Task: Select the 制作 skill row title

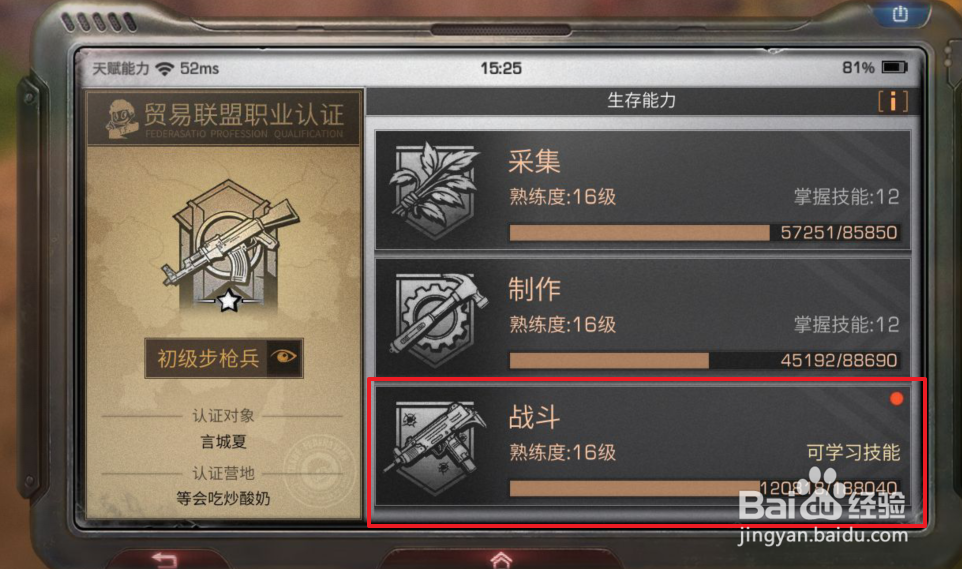Action: coord(534,289)
